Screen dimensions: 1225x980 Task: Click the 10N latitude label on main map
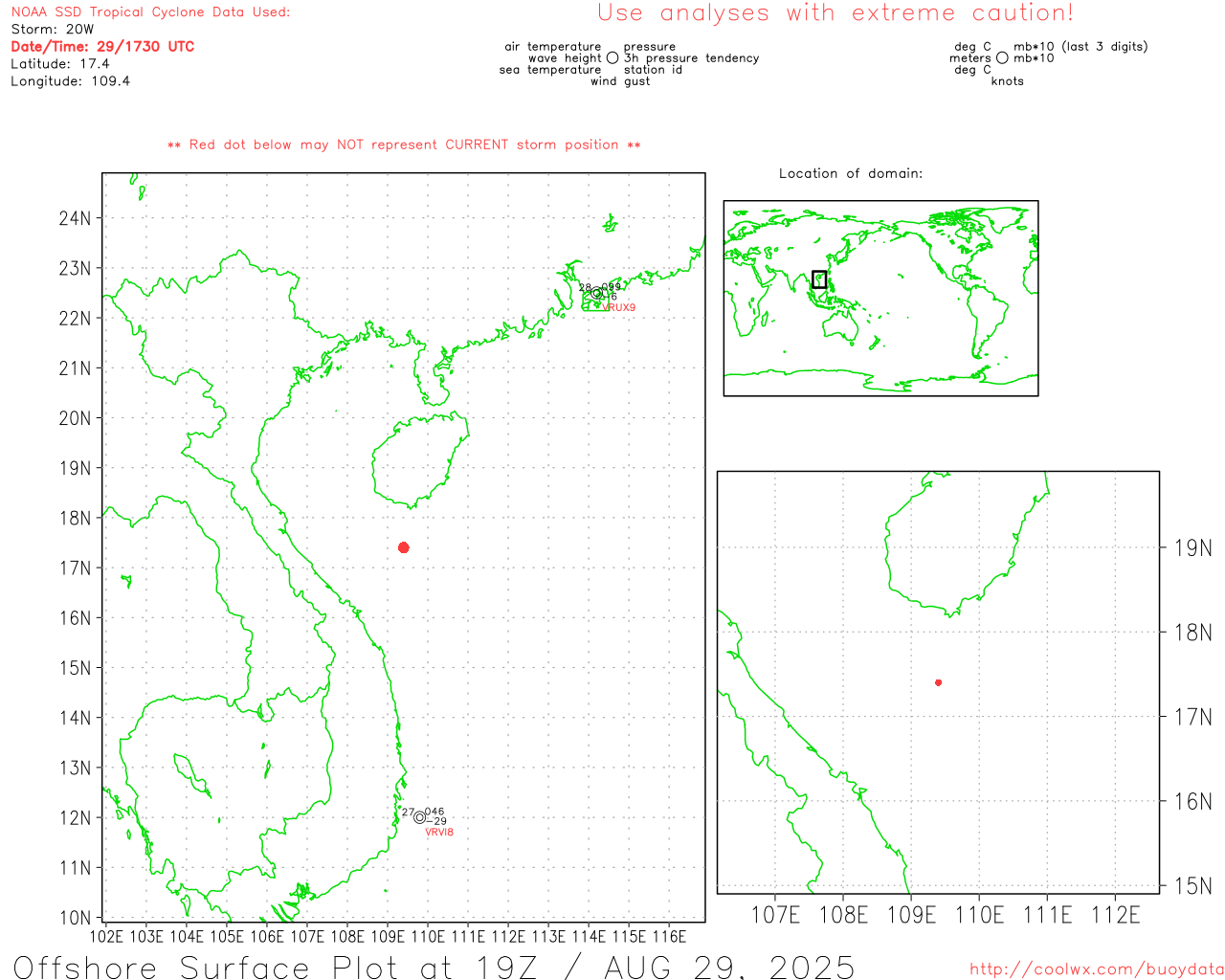[75, 918]
